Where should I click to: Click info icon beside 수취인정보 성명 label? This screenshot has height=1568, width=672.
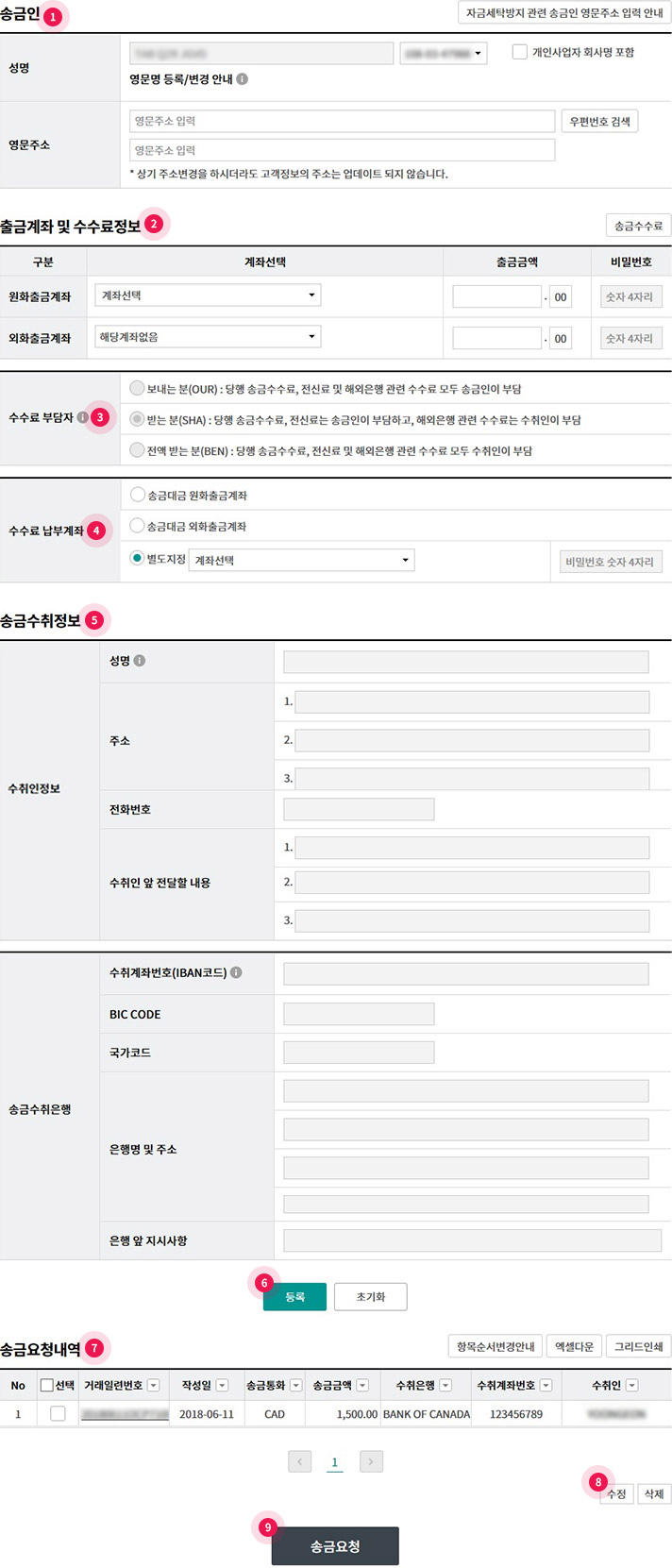click(x=140, y=661)
